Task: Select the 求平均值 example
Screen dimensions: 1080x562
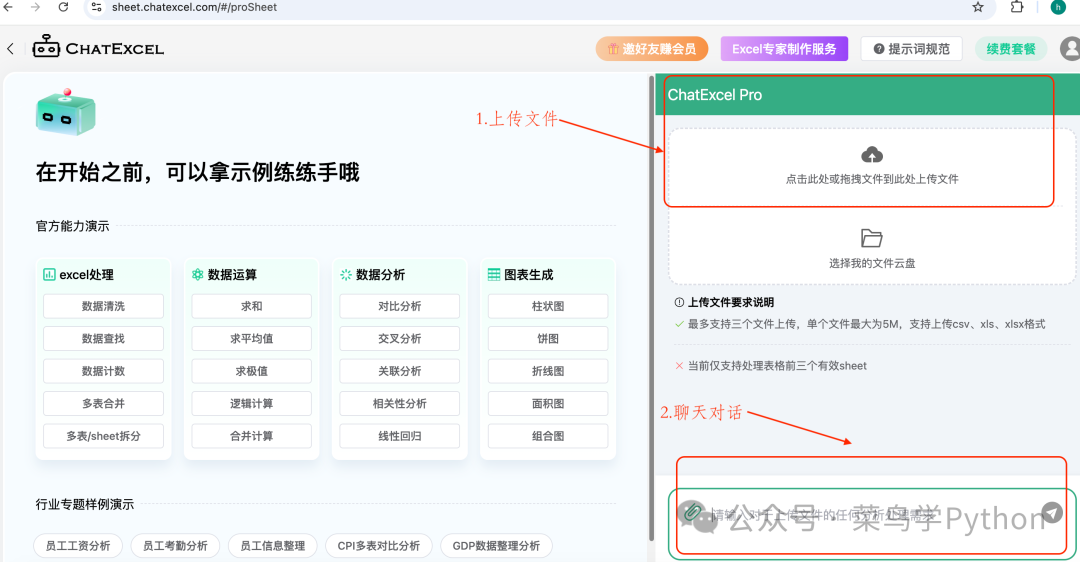Action: click(251, 339)
